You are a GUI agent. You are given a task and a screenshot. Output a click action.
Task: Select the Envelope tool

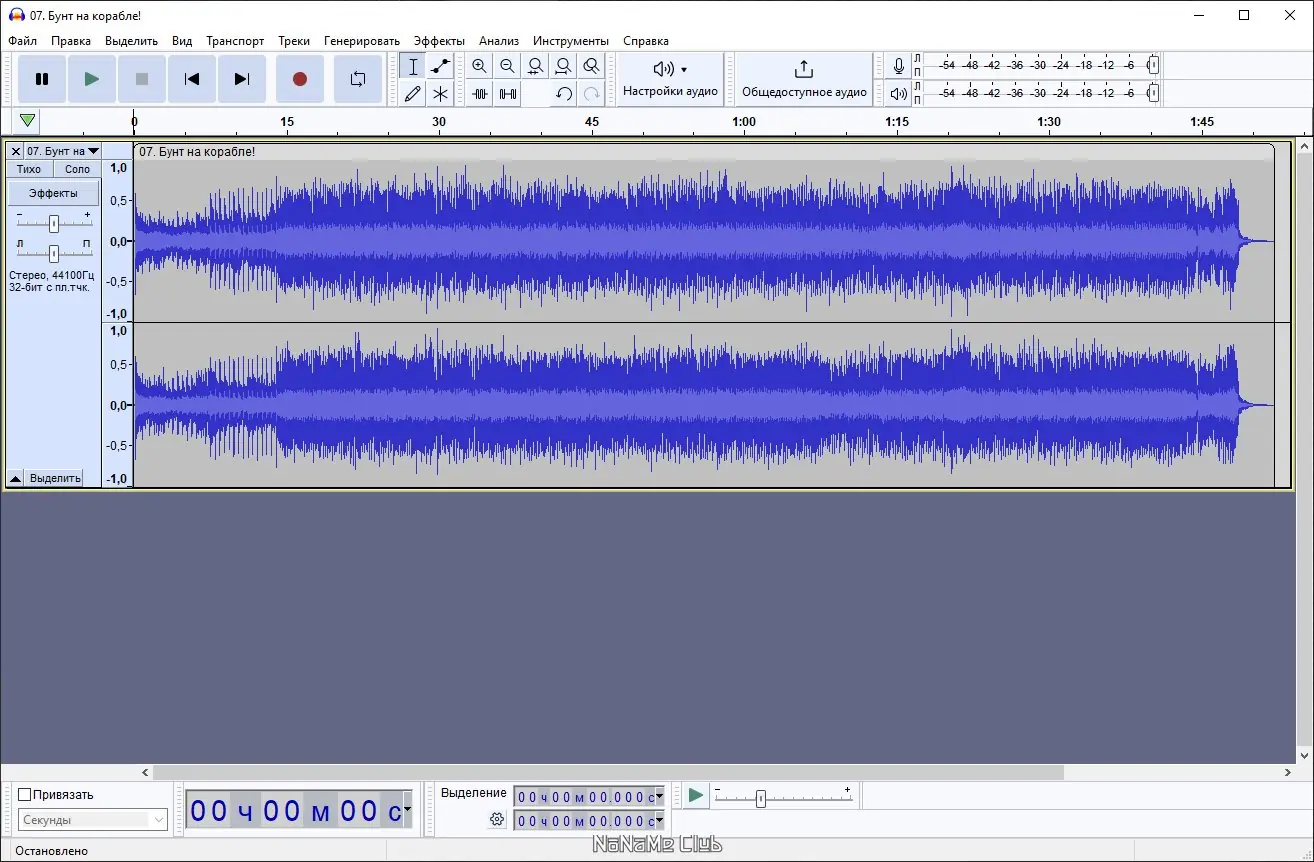440,67
